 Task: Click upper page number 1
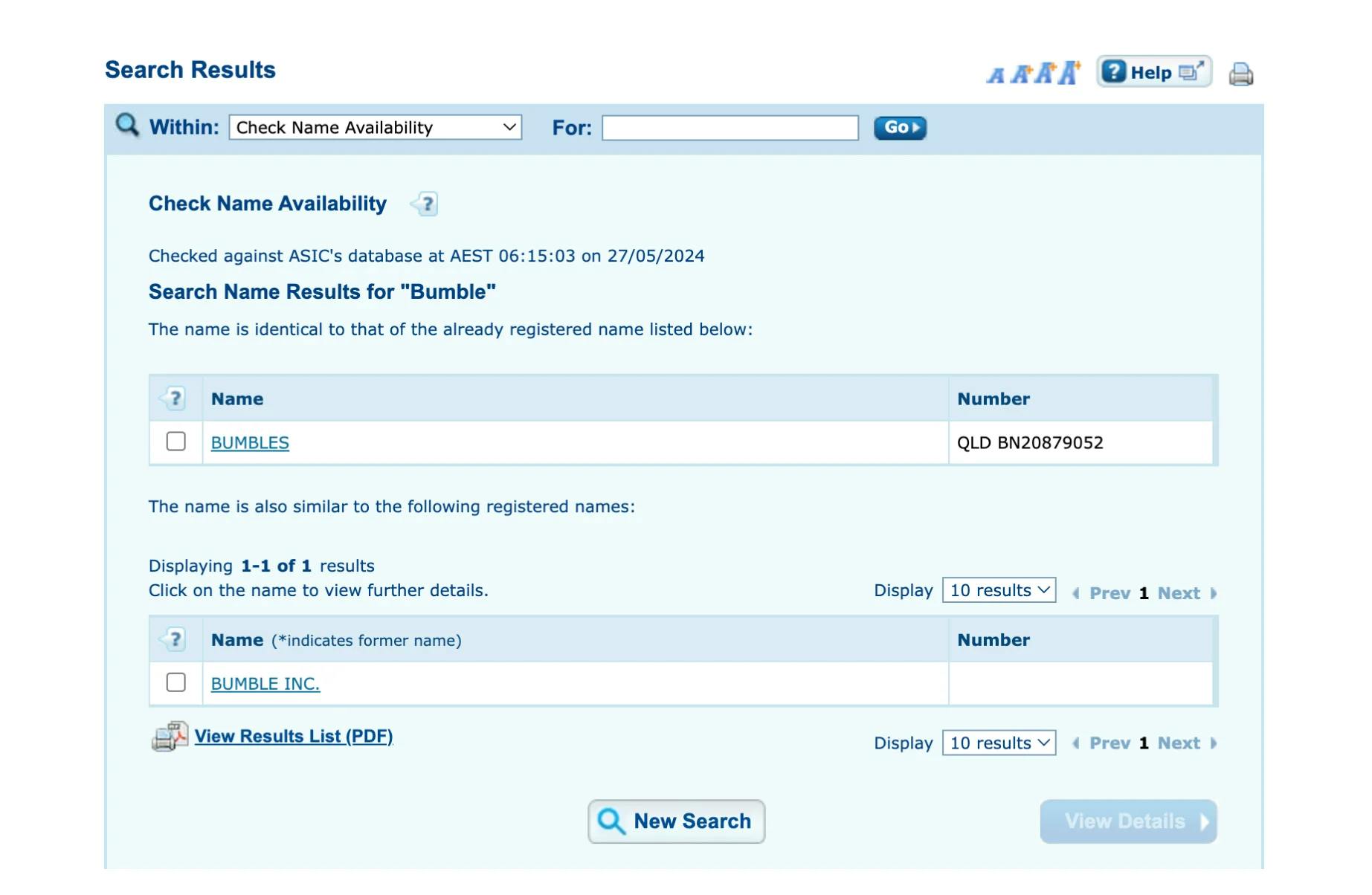tap(1144, 593)
